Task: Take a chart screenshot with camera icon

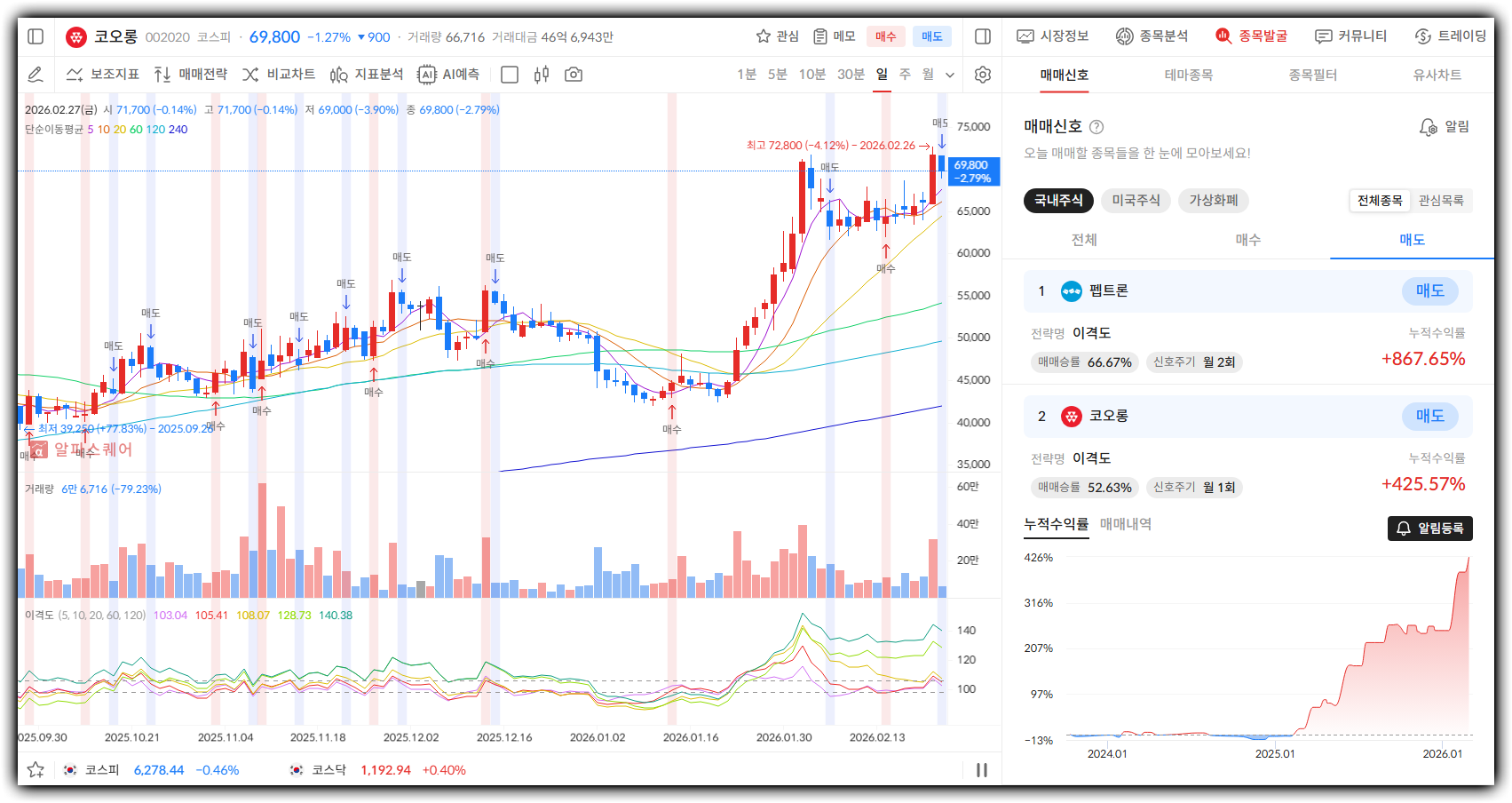Action: (x=574, y=75)
